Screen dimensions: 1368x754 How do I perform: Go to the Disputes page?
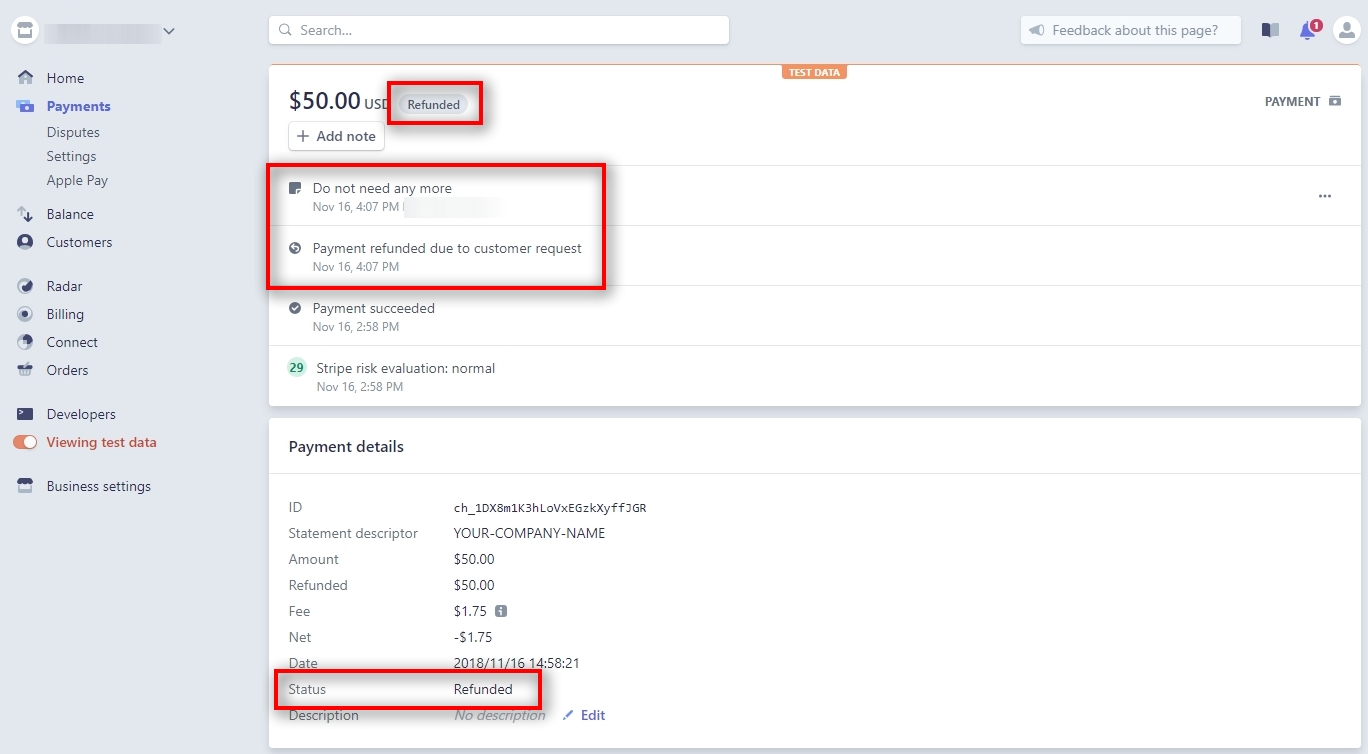[72, 131]
